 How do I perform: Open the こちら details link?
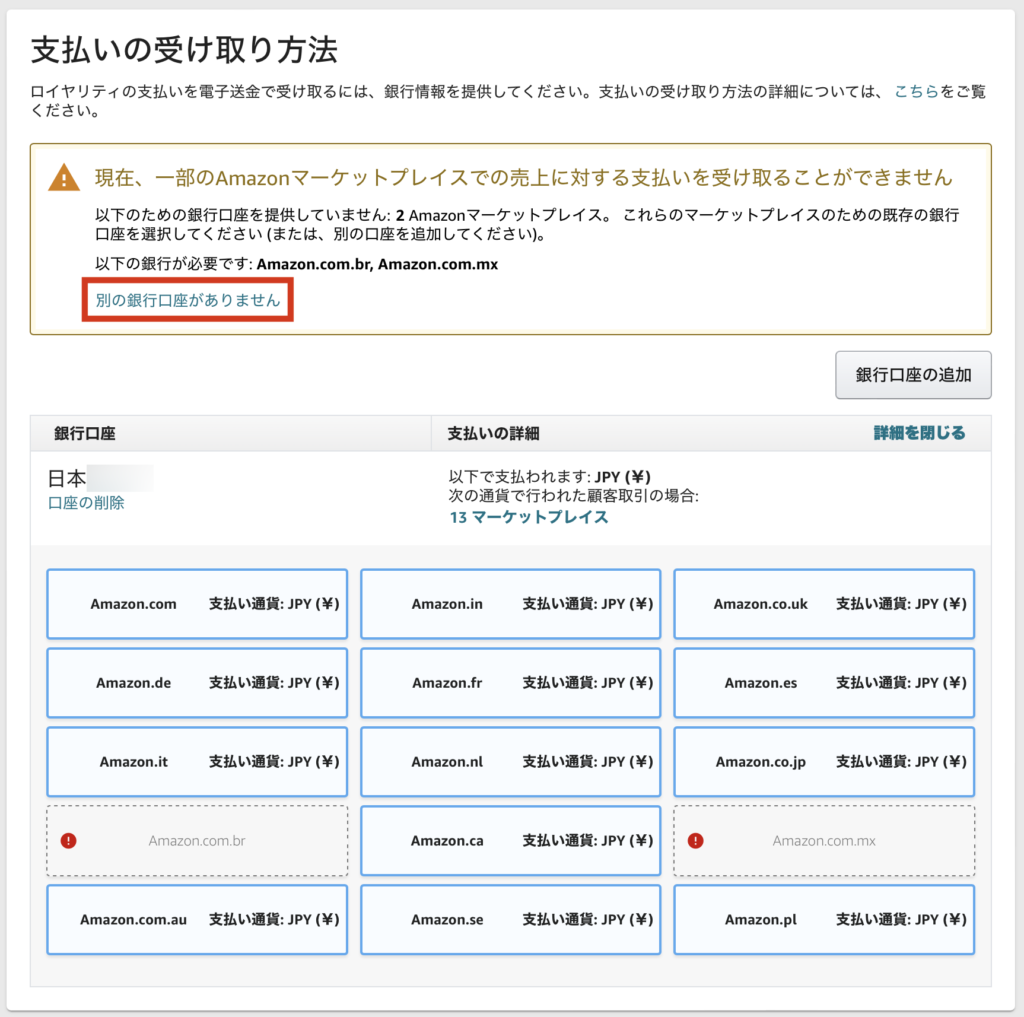pos(916,91)
